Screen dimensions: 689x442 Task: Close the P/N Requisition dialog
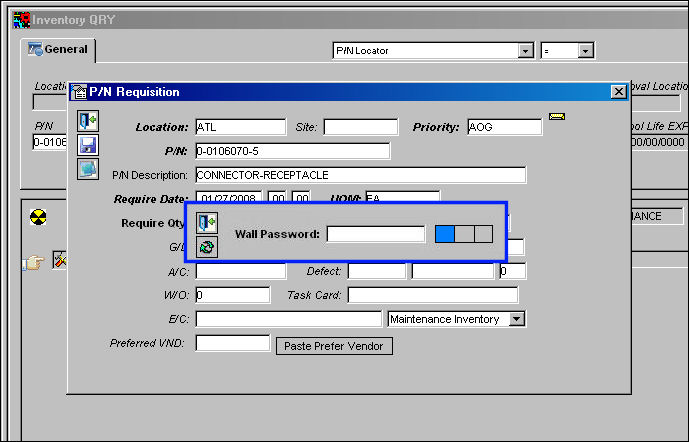[x=619, y=92]
